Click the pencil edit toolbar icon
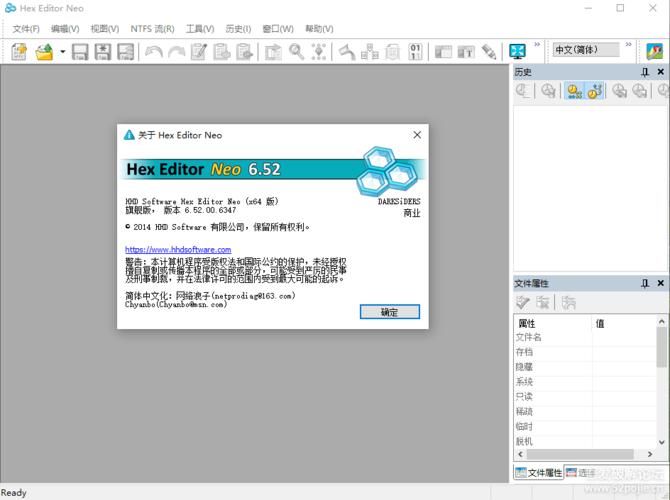This screenshot has width=670, height=500. pyautogui.click(x=489, y=52)
